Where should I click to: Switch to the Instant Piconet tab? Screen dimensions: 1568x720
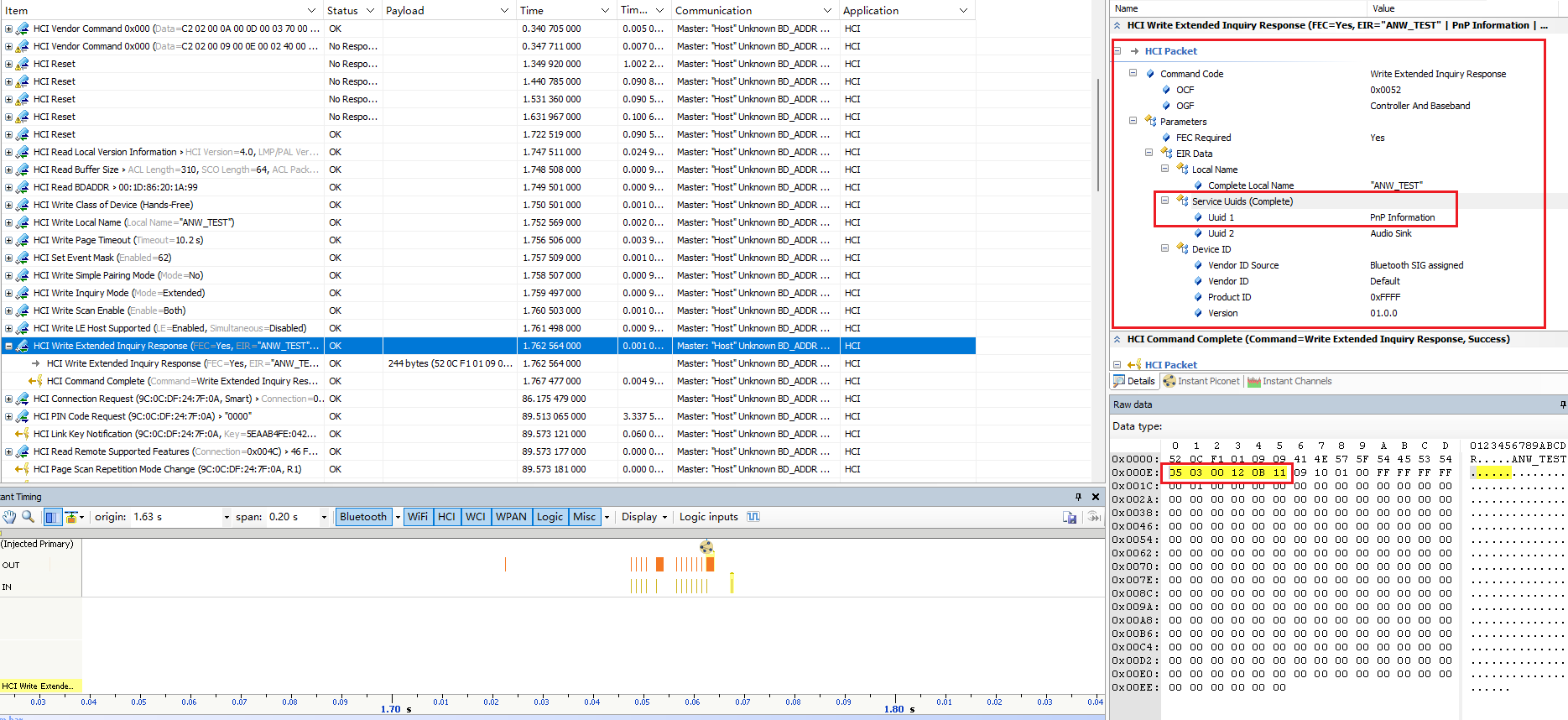tap(1201, 381)
